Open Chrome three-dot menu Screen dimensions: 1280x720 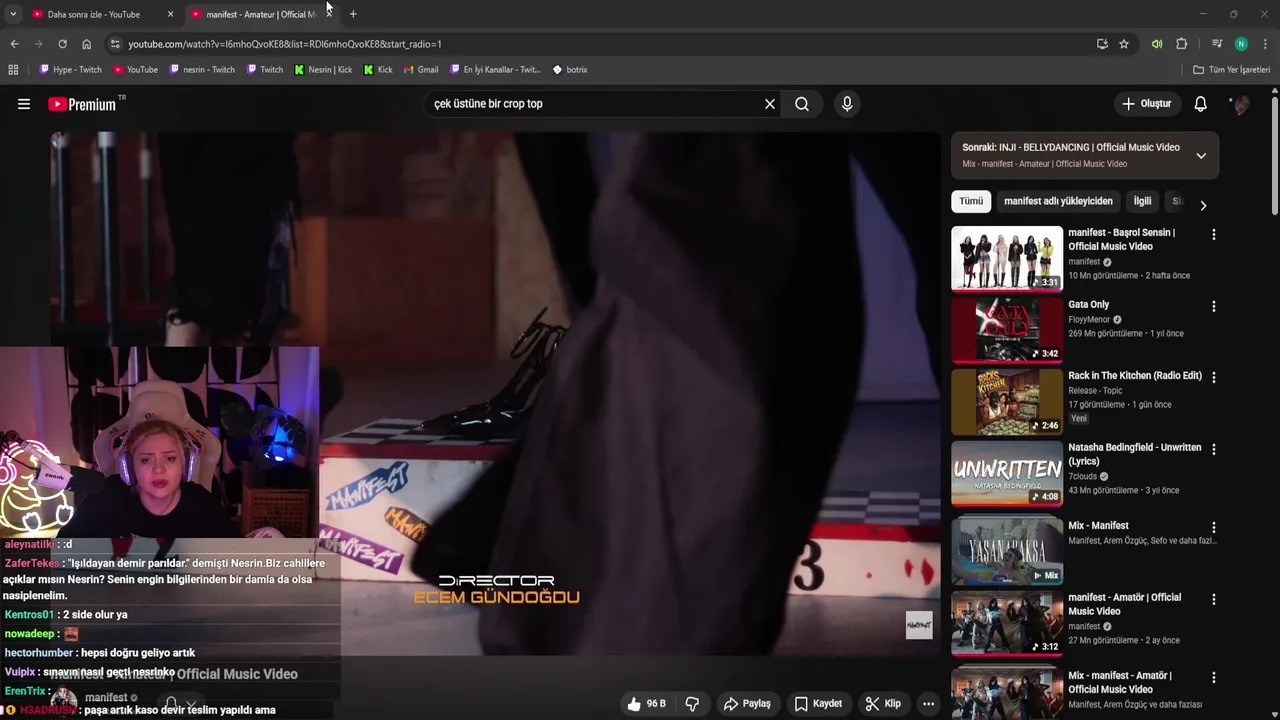pos(1265,44)
